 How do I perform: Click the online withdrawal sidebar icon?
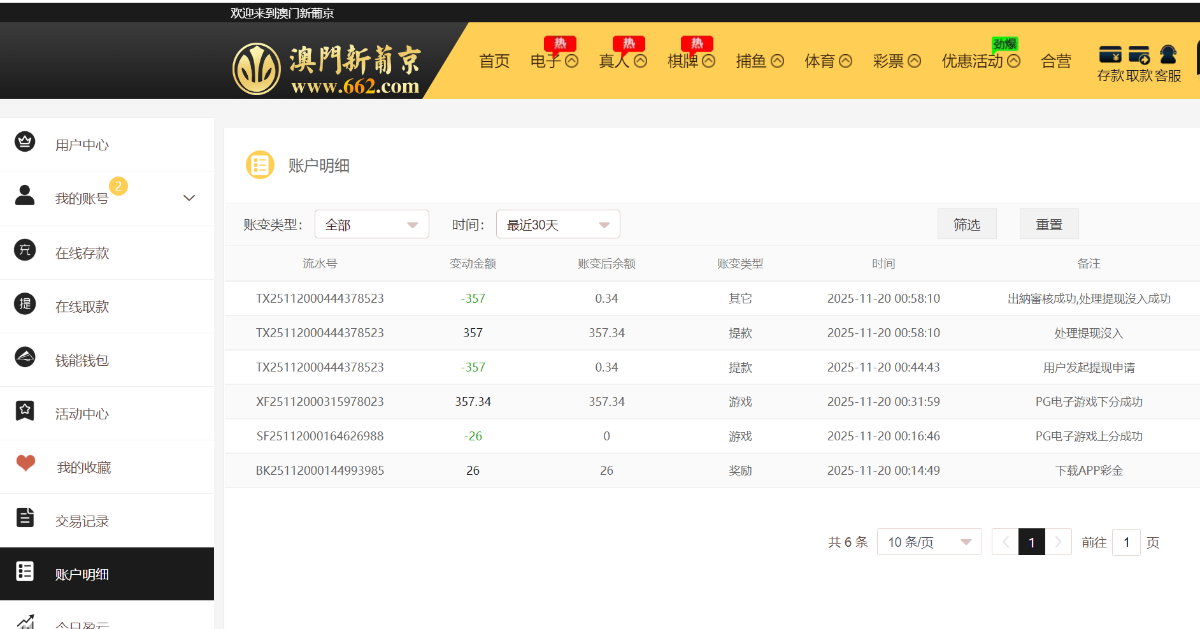(x=25, y=305)
